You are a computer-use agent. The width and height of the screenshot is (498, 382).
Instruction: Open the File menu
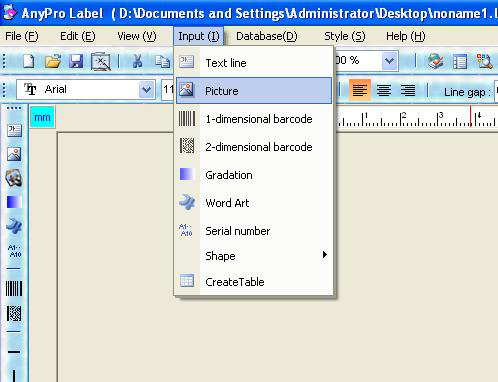pos(22,36)
